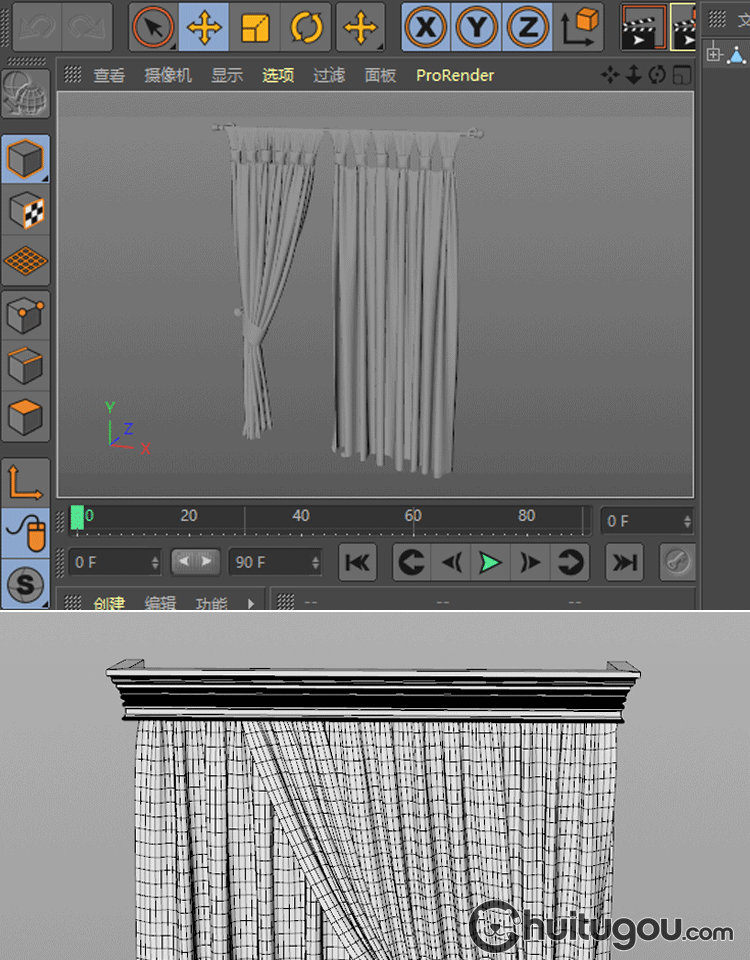Screen dimensions: 750x960
Task: Toggle the Z axis lock
Action: 527,27
